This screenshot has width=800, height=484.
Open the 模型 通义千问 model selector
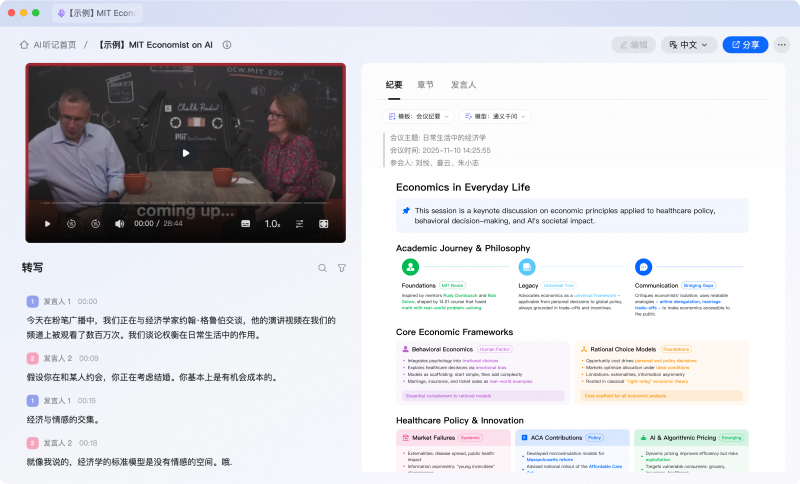496,116
